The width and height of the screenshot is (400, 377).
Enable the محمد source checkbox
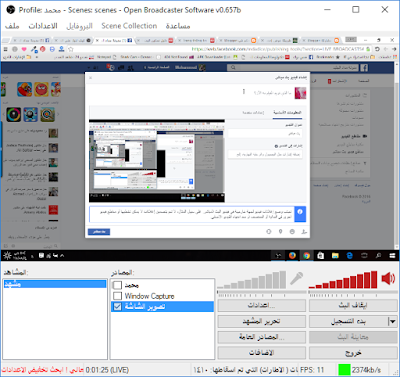coord(117,285)
